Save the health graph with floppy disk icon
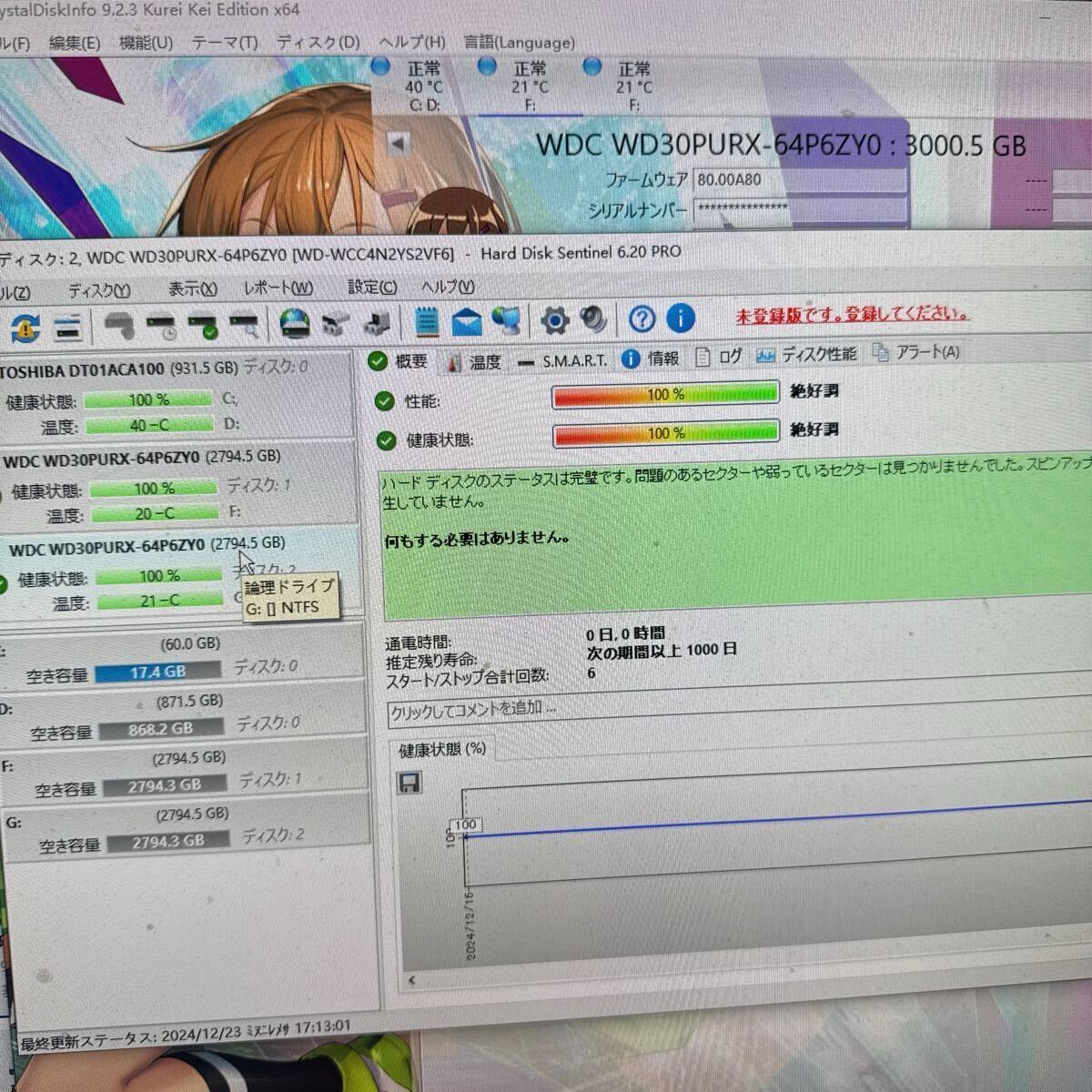 (409, 784)
